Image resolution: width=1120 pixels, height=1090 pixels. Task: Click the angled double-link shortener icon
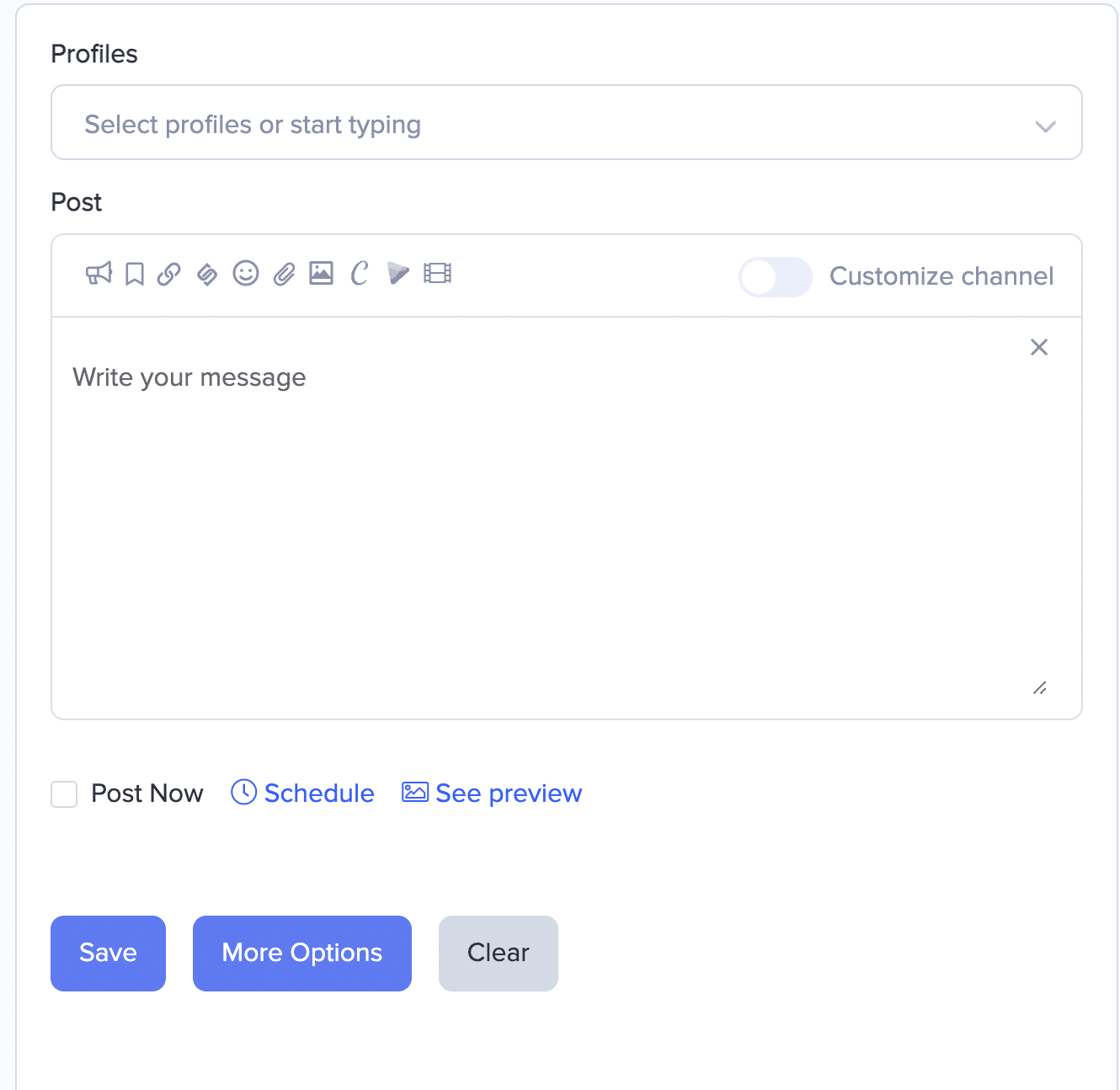[x=207, y=274]
